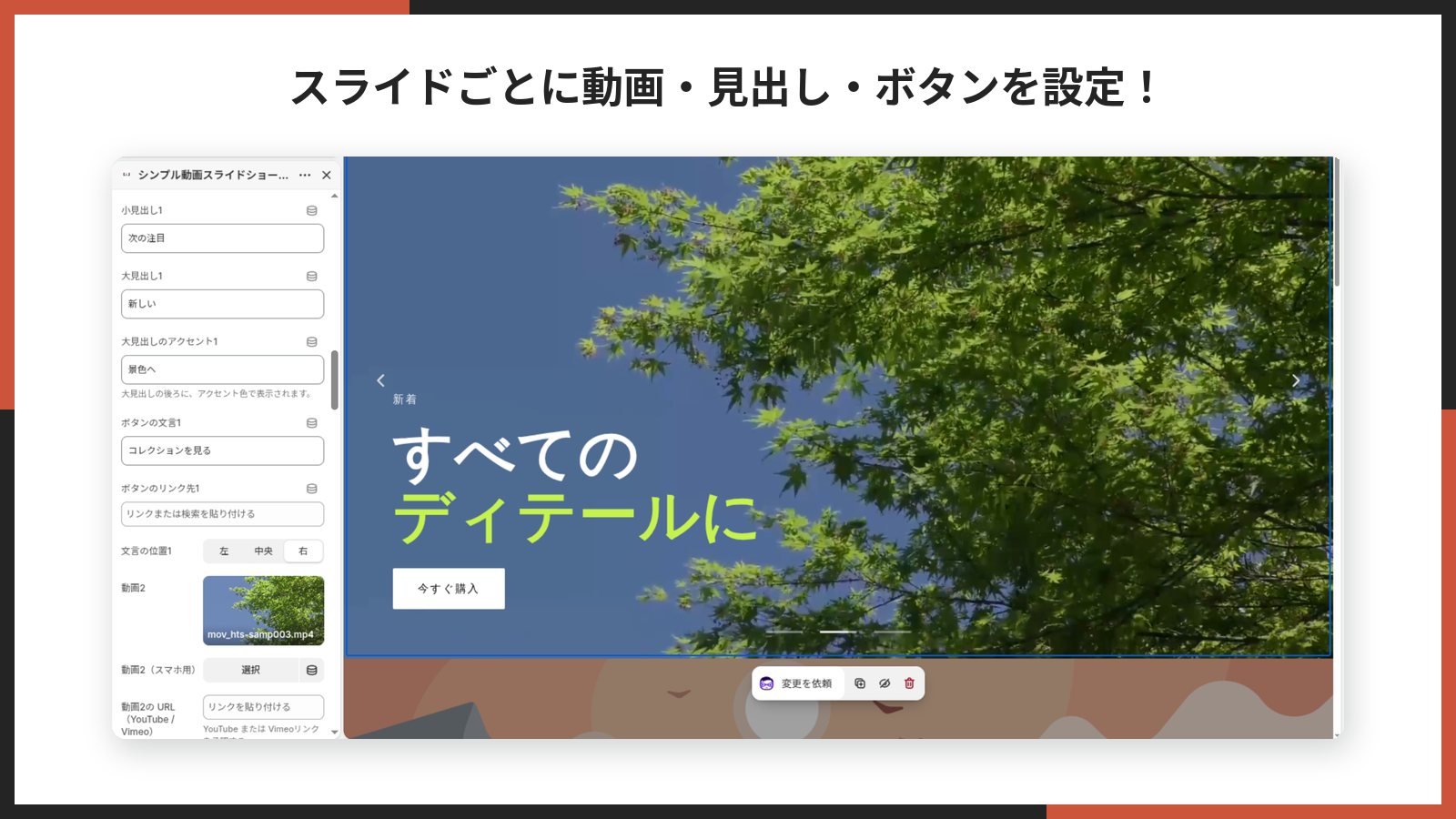Click the accent heading field containing 景色へ
1456x819 pixels.
click(x=222, y=369)
